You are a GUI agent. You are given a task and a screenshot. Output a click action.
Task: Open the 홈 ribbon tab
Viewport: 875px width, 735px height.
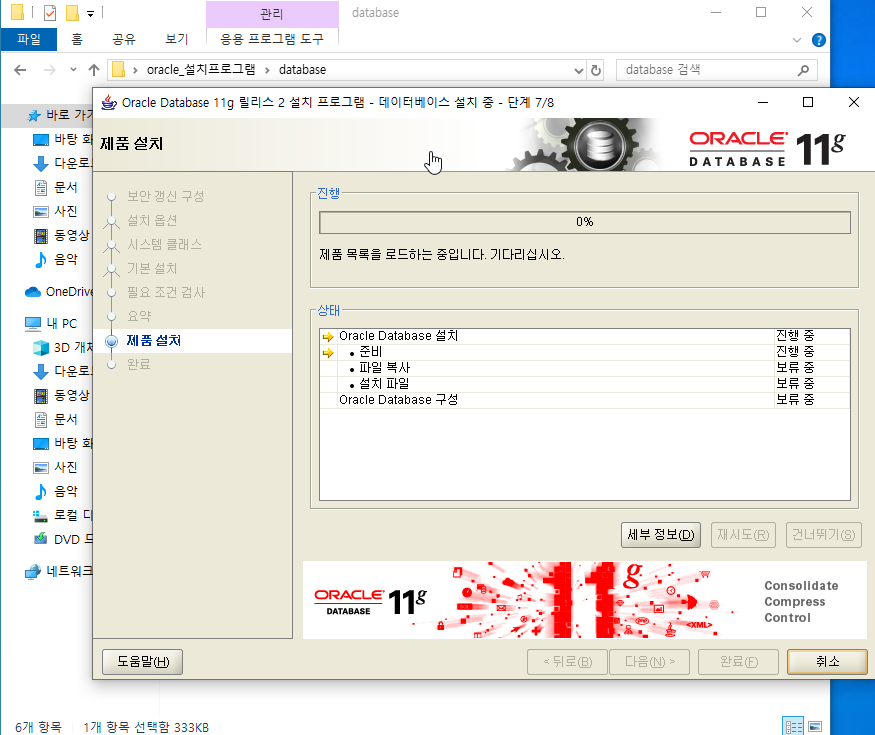click(77, 39)
